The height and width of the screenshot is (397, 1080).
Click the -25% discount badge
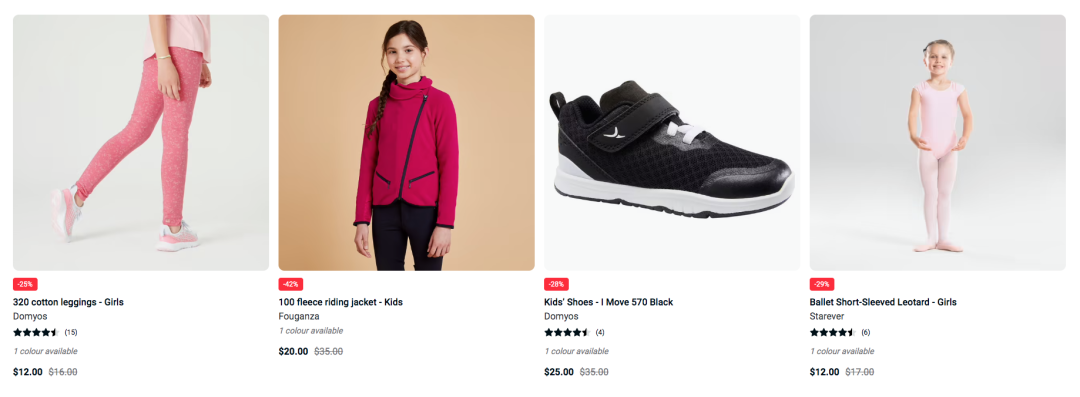(x=25, y=284)
